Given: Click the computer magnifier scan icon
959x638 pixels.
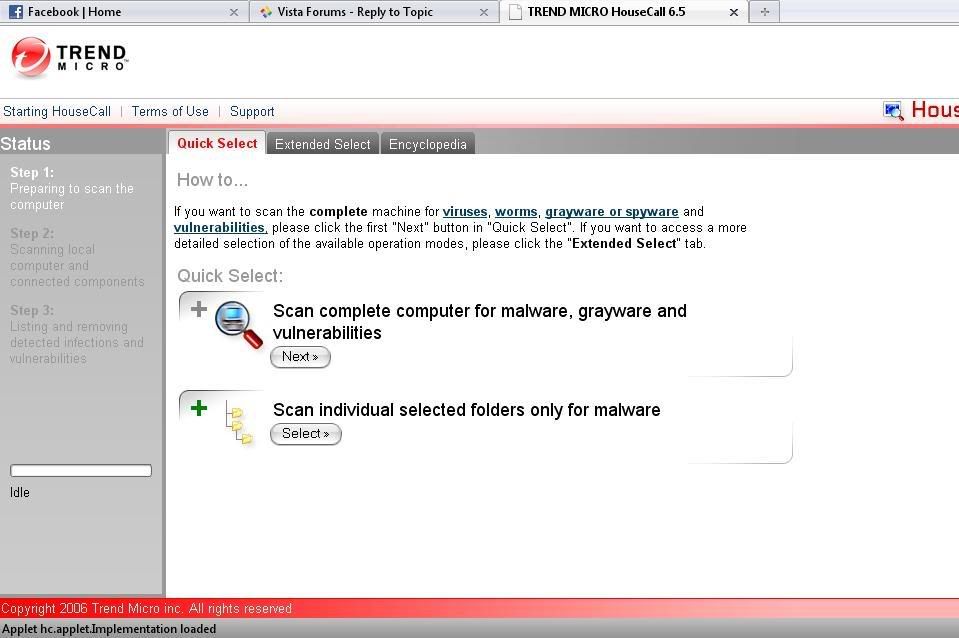Looking at the screenshot, I should (x=238, y=324).
